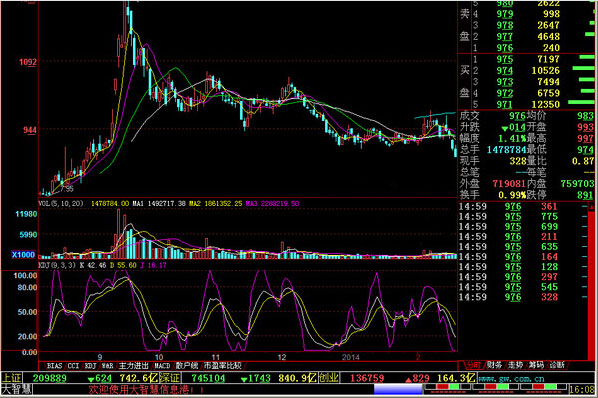Show the 诊断 side panel tab
Screen dimensions: 598x398
point(557,365)
